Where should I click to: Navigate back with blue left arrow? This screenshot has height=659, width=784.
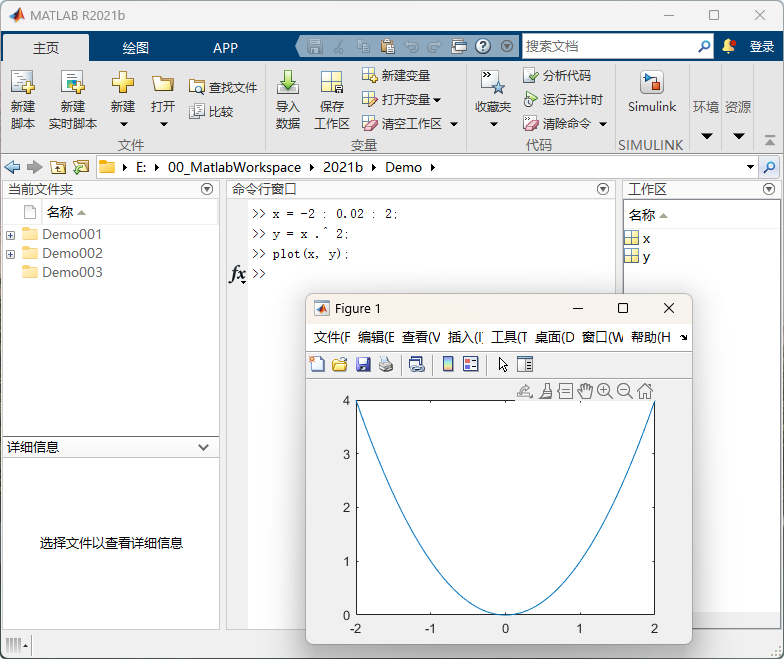click(x=12, y=167)
